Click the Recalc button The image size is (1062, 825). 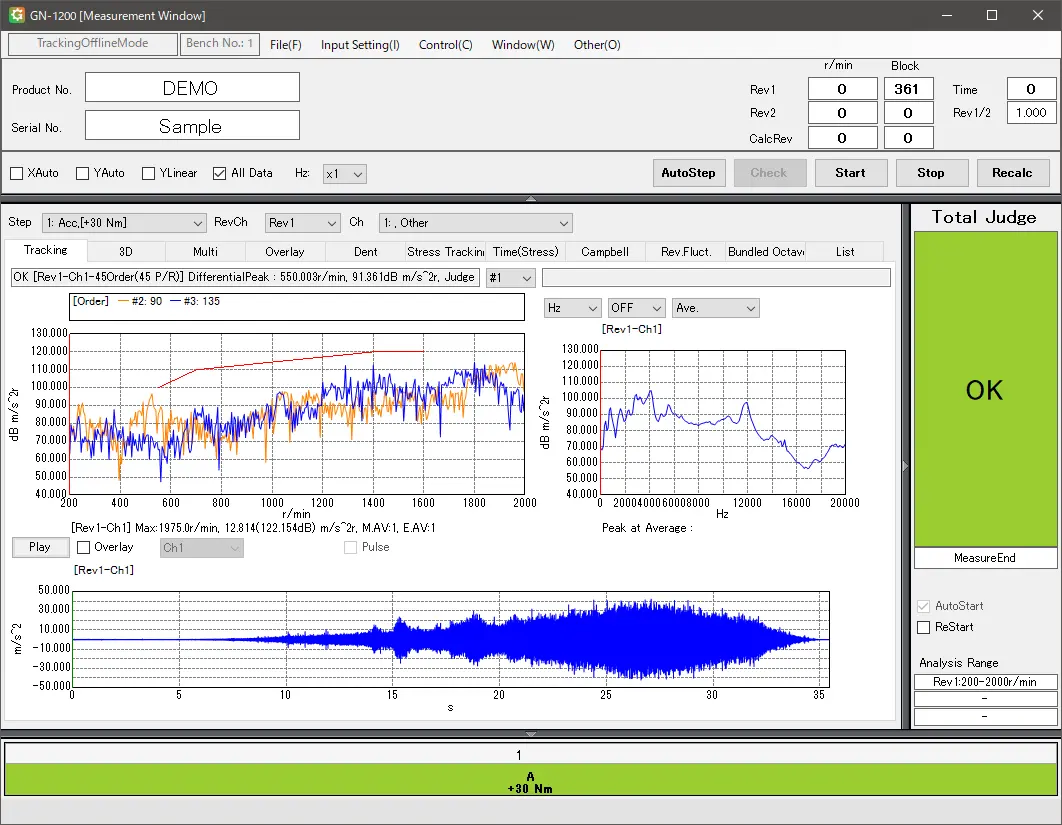point(1013,173)
